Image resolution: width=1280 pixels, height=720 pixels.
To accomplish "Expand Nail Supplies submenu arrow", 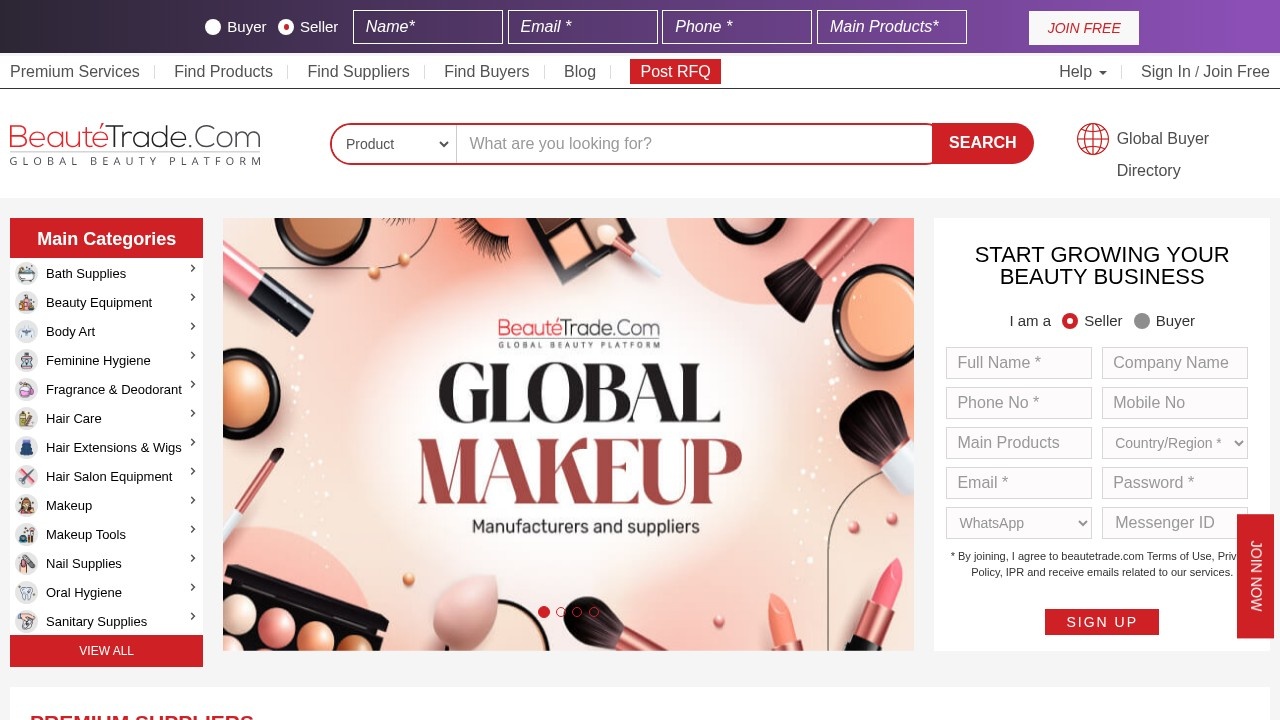I will coord(193,558).
